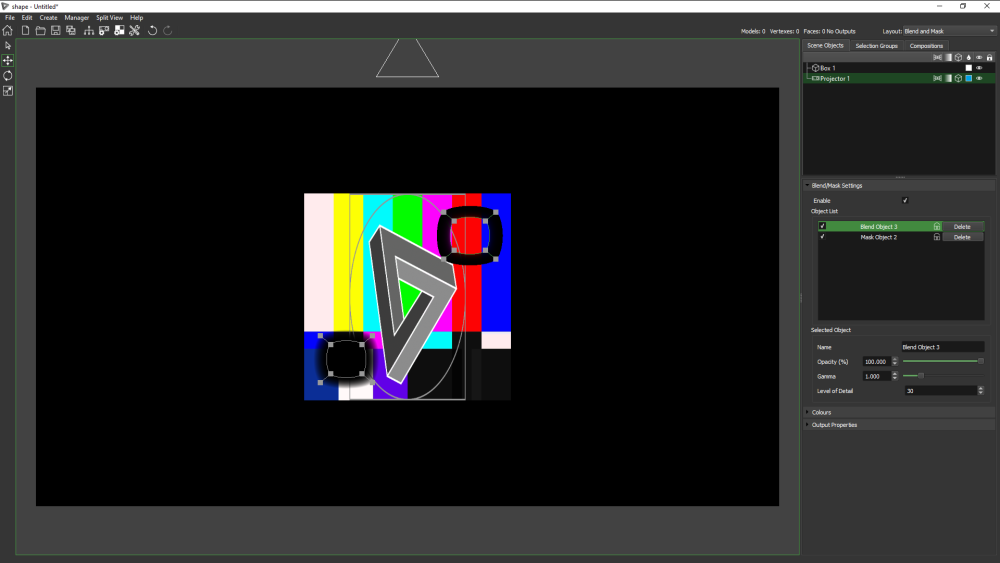
Task: Uncheck the Blend Object 3 checkbox
Action: pos(822,226)
